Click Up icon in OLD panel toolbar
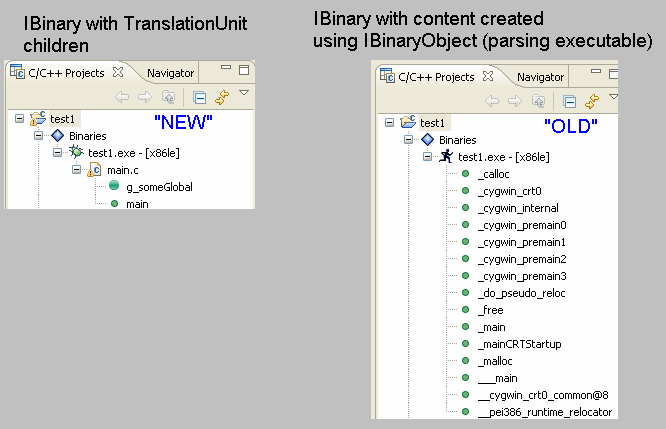This screenshot has width=666, height=429. pos(539,102)
